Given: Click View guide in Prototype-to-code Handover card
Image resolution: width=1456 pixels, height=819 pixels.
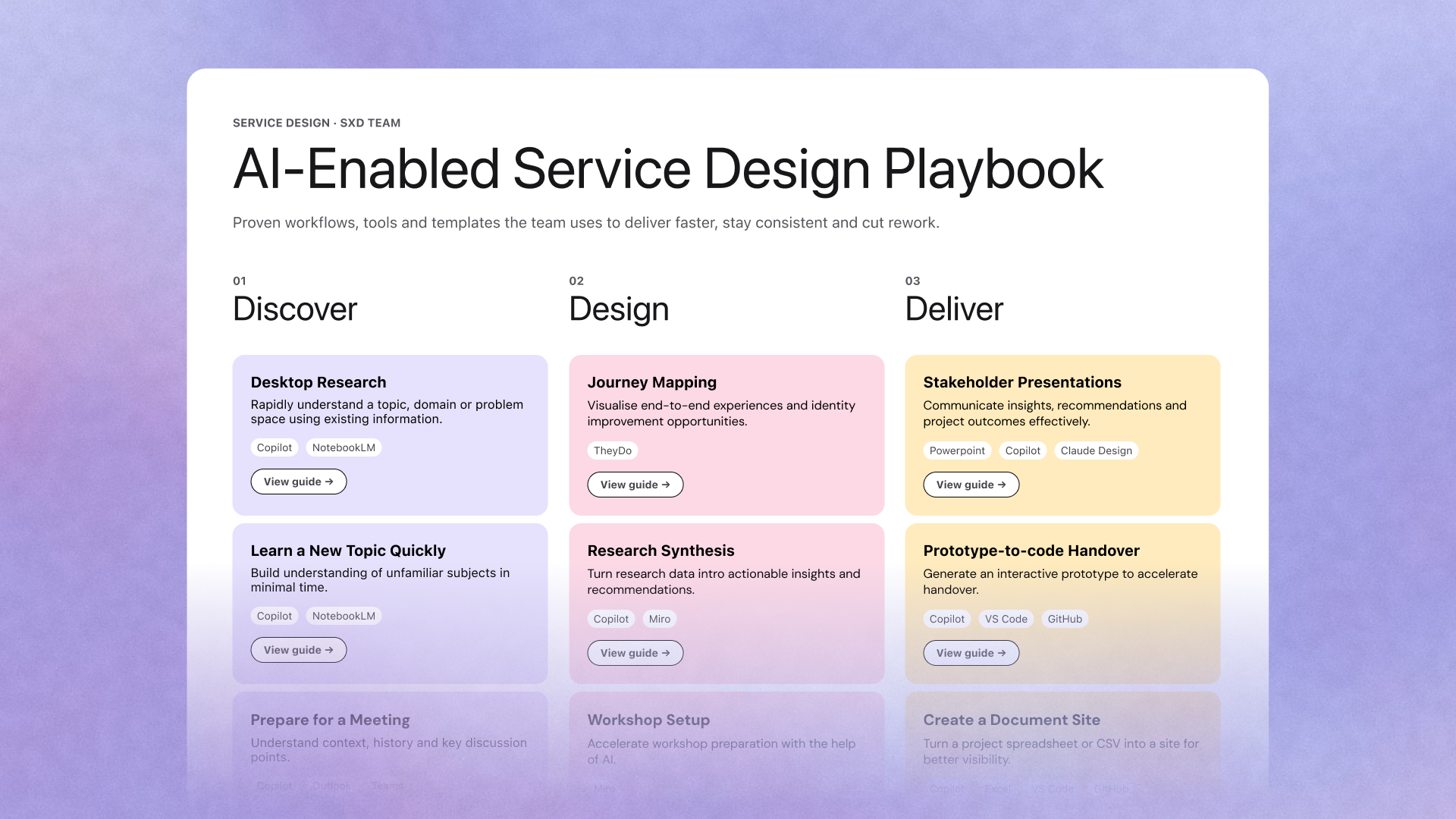Looking at the screenshot, I should (971, 653).
